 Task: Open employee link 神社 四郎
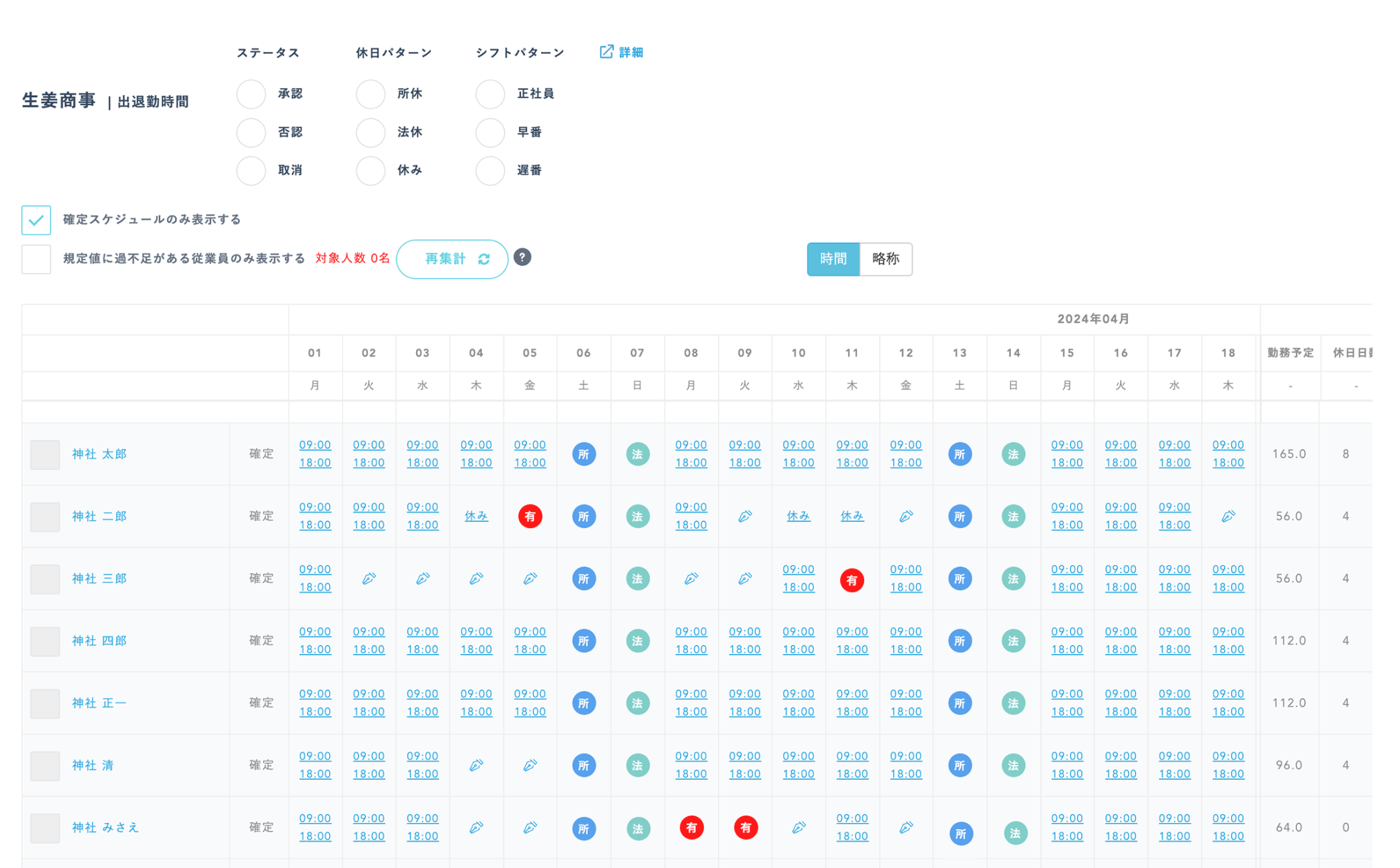click(100, 641)
